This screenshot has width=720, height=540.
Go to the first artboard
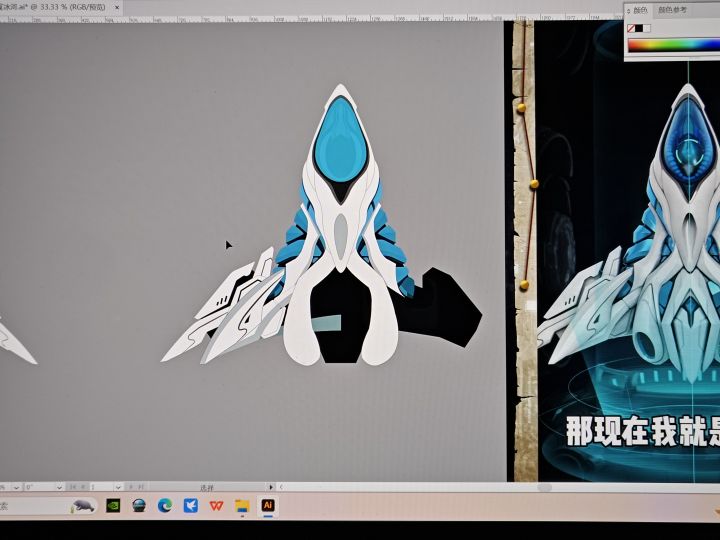tap(73, 487)
